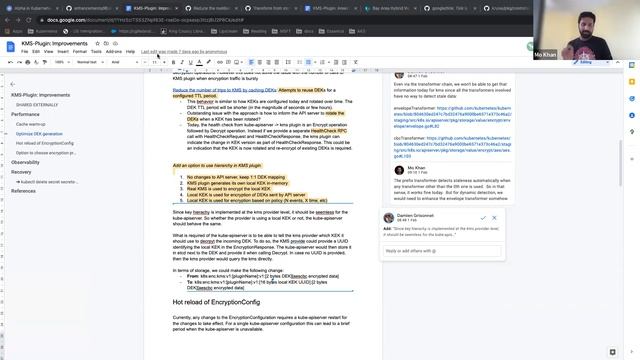Viewport: 640px width, 360px height.
Task: Open the Tools menu
Action: (x=96, y=52)
